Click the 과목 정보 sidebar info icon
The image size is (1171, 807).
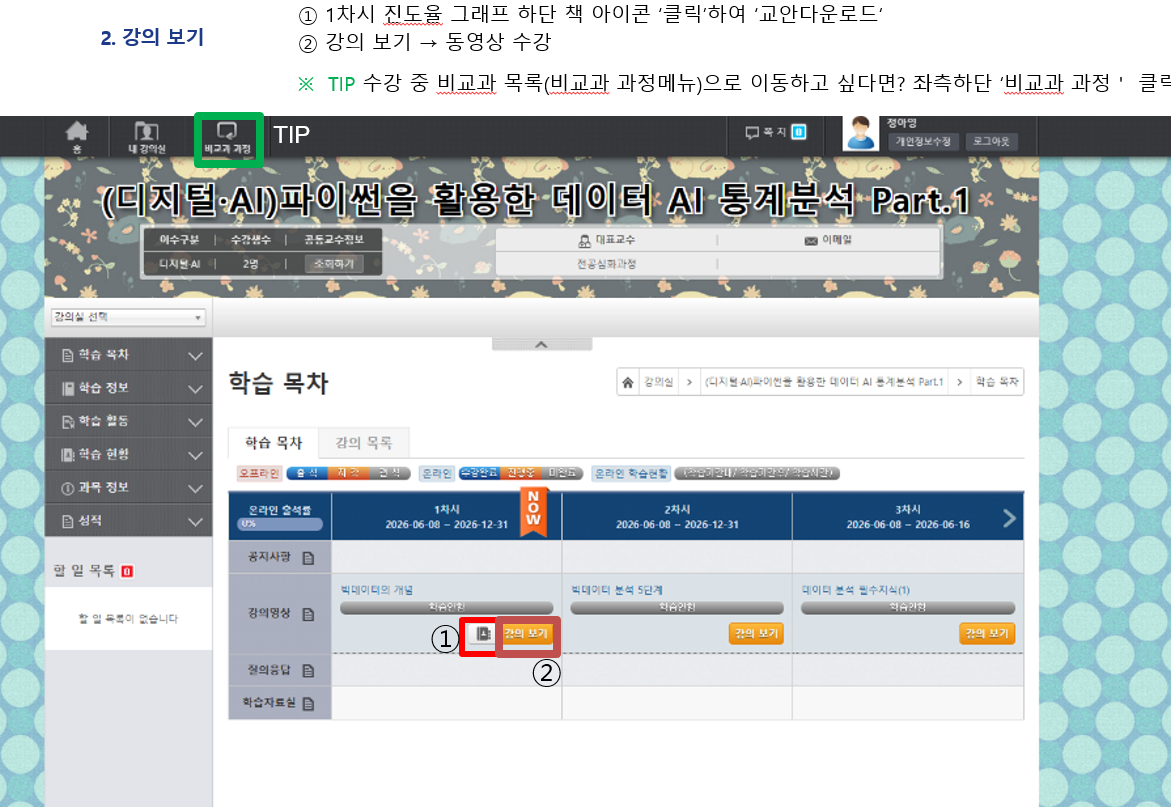tap(67, 488)
